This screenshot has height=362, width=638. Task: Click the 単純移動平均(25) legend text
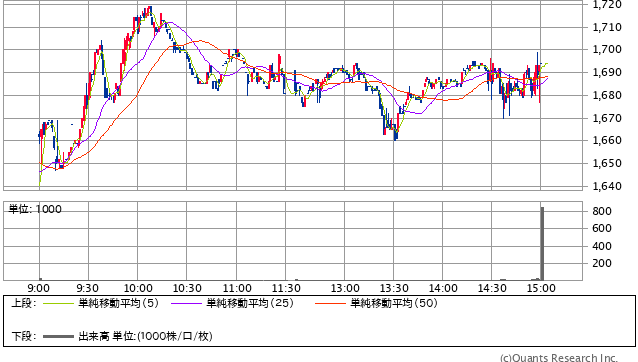pyautogui.click(x=250, y=303)
